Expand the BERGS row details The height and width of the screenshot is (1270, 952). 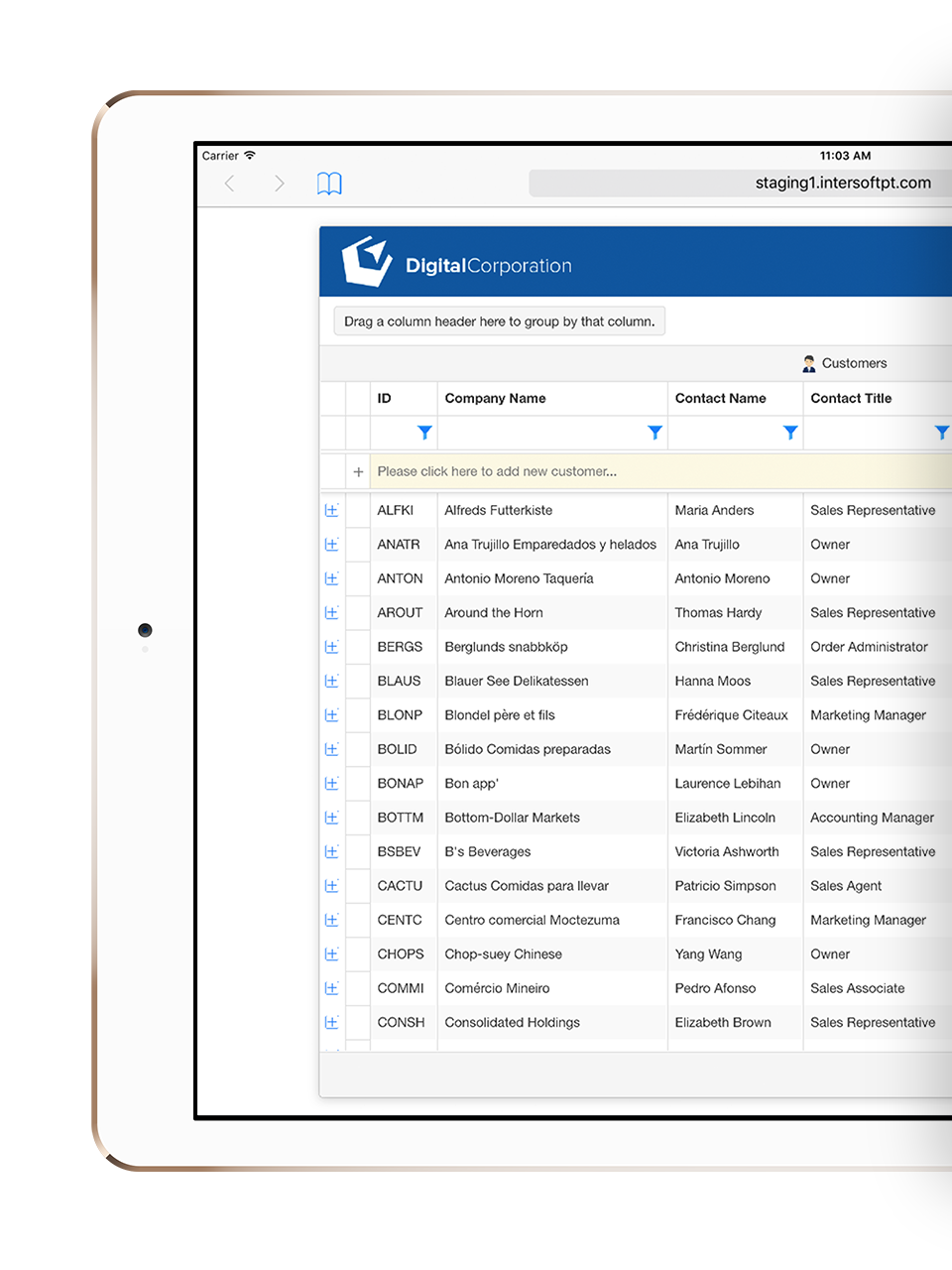coord(331,647)
